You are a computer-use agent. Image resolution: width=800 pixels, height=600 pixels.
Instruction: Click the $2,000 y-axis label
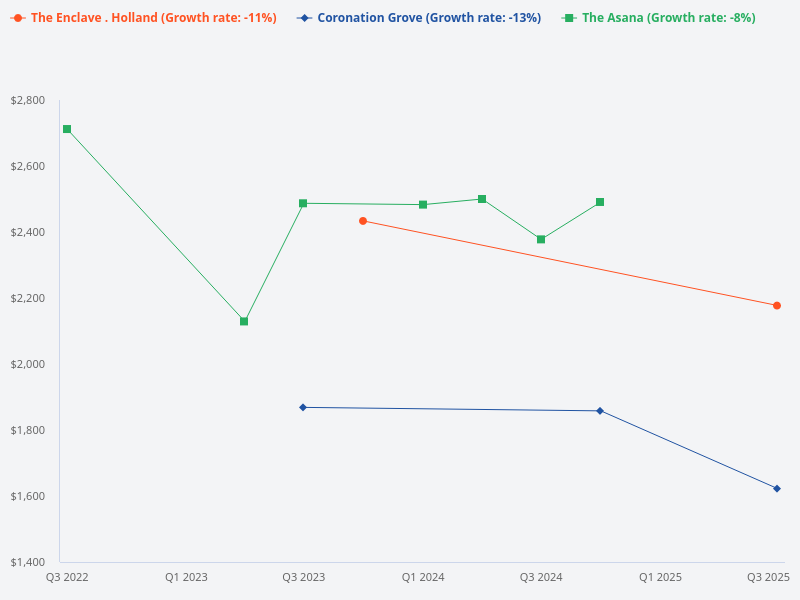pyautogui.click(x=27, y=364)
